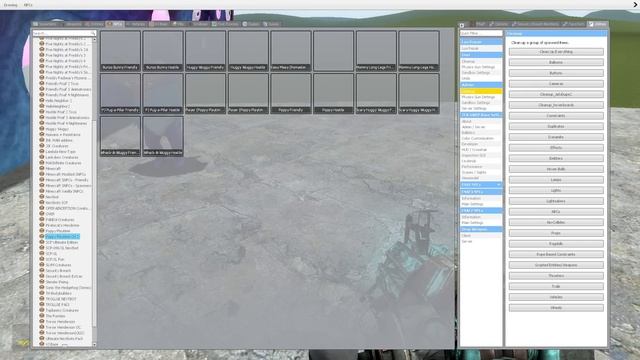
Task: Select the Poppy Playtime category
Action: [58, 231]
